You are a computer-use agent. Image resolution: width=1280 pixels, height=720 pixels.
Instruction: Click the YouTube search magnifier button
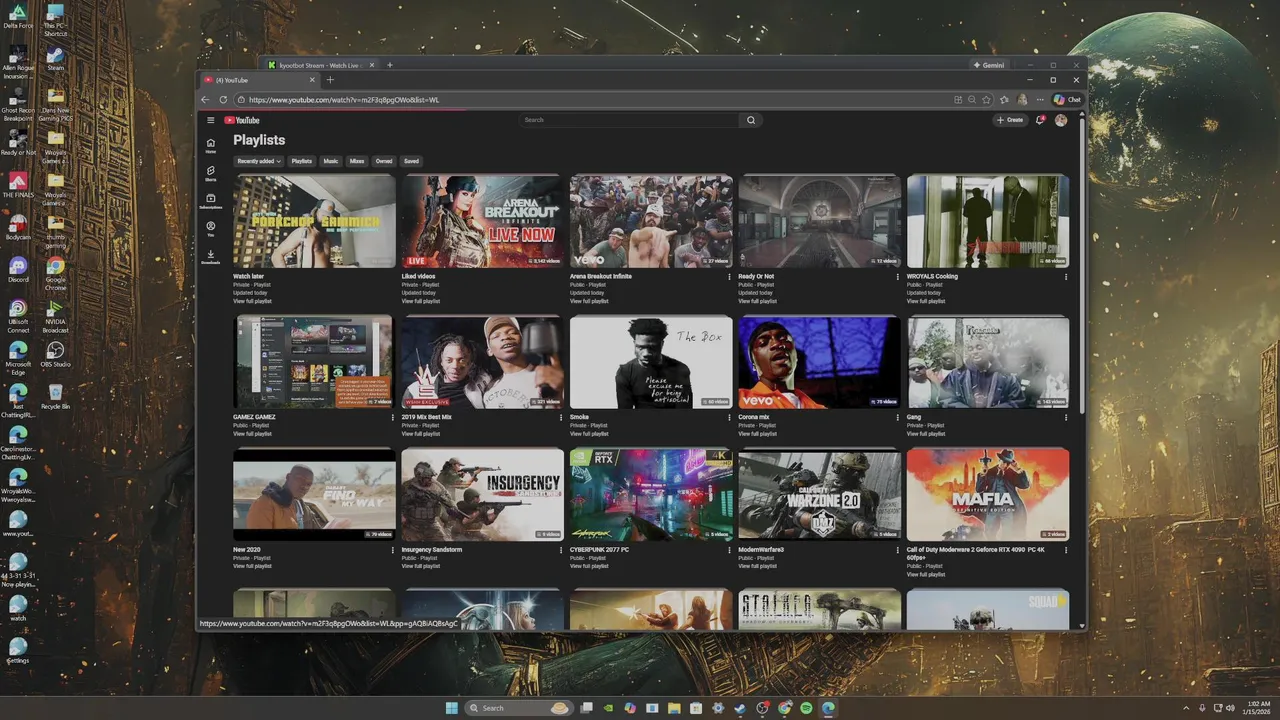(x=751, y=120)
